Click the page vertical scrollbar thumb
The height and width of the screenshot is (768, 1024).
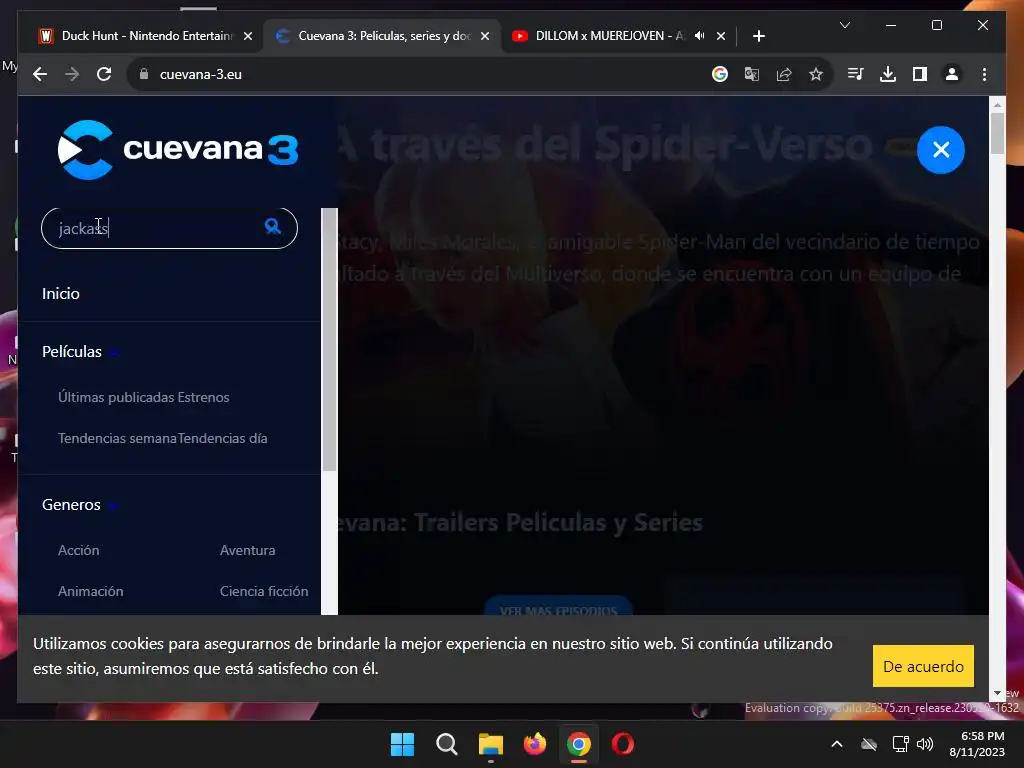(997, 133)
